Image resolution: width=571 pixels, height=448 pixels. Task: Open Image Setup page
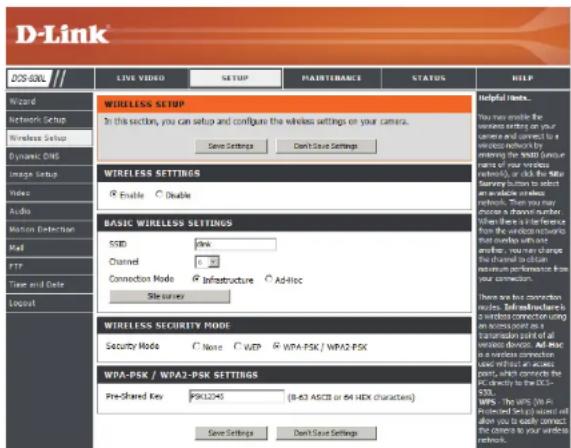(x=50, y=174)
